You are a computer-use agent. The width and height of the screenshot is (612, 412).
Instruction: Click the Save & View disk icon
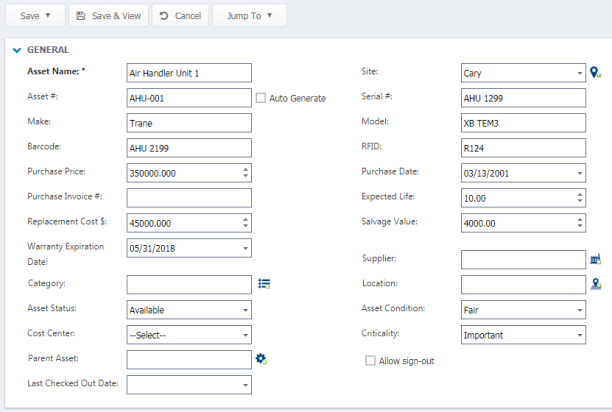pos(81,16)
